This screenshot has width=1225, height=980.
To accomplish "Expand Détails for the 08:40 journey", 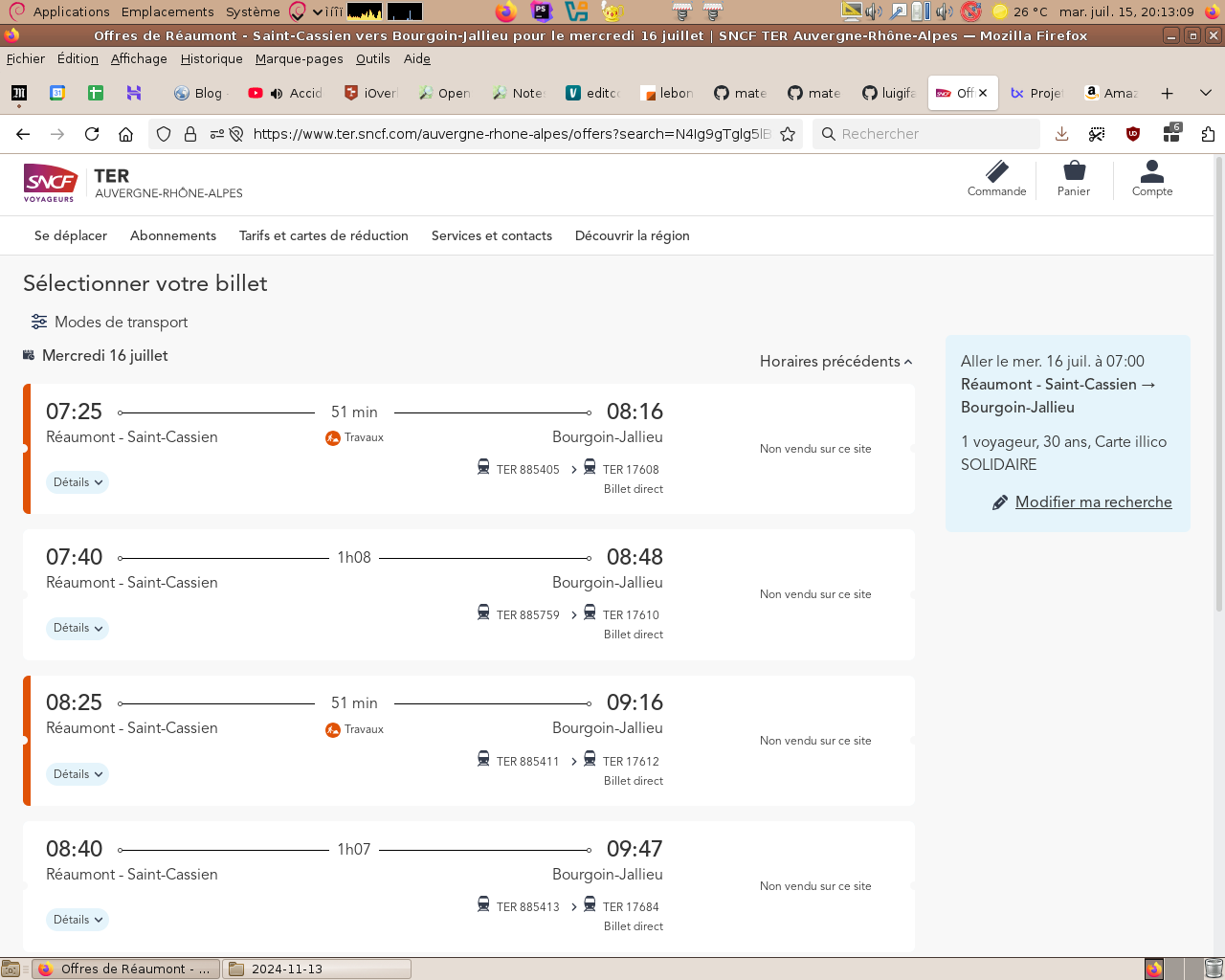I will (78, 920).
